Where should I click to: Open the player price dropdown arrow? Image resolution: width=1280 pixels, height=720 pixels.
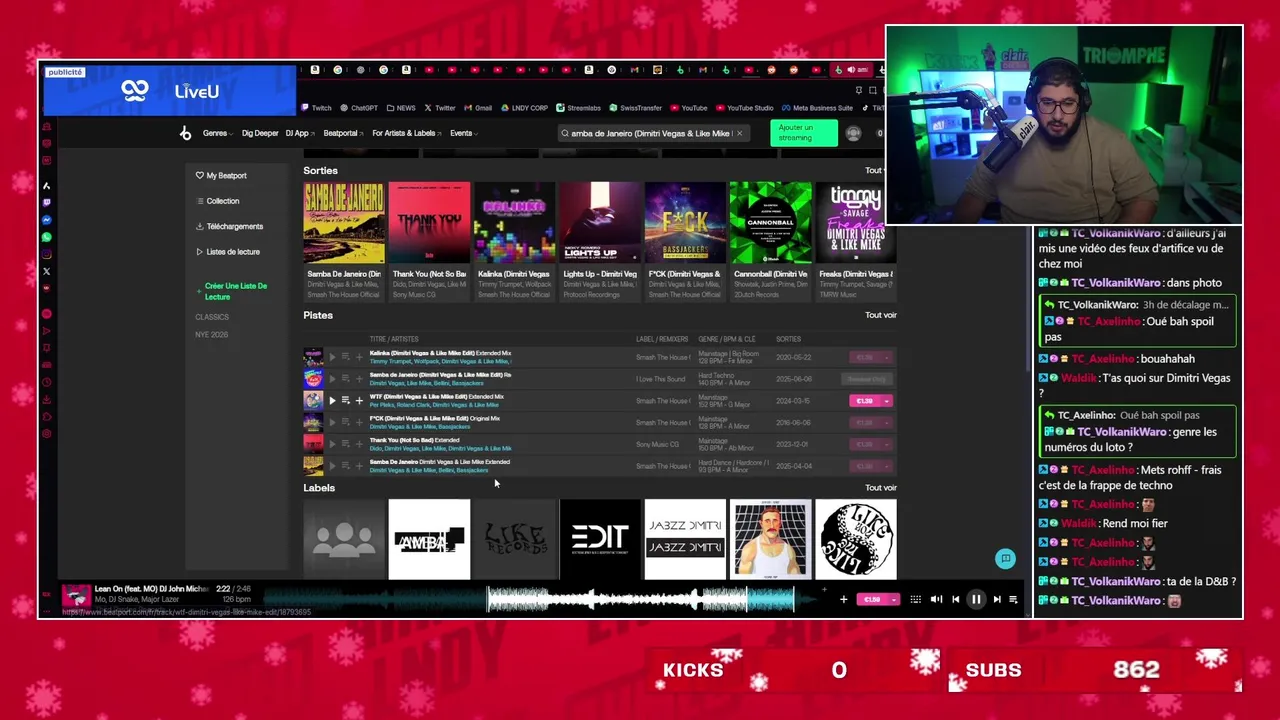pos(893,599)
